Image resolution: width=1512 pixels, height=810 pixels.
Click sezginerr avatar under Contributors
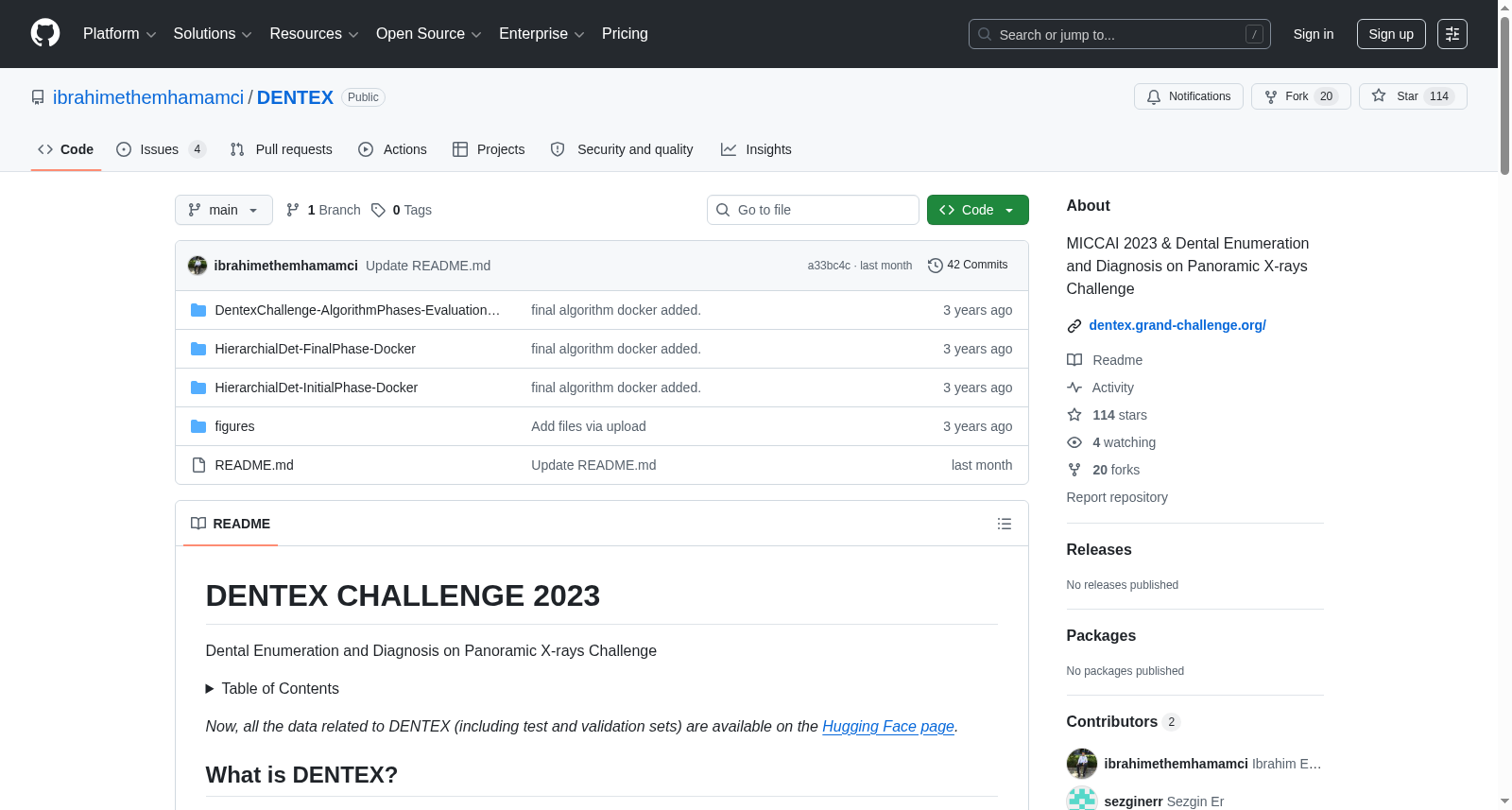coord(1082,800)
